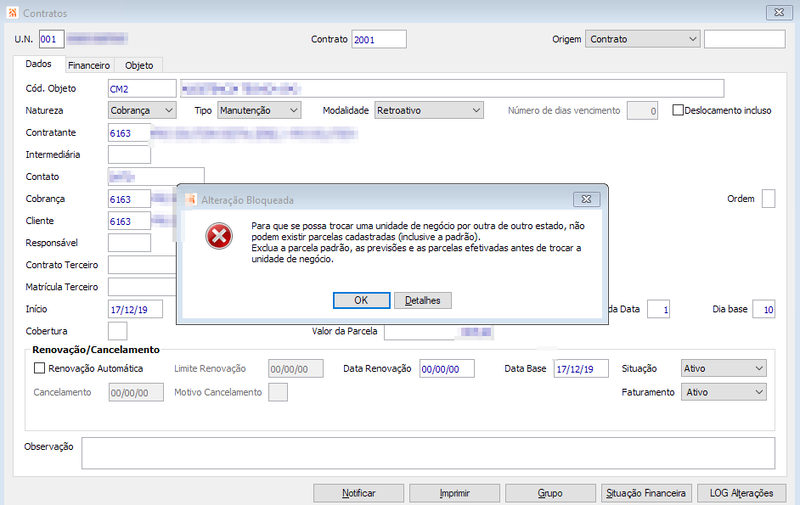Open the Situação dropdown
The image size is (800, 505).
coord(723,368)
